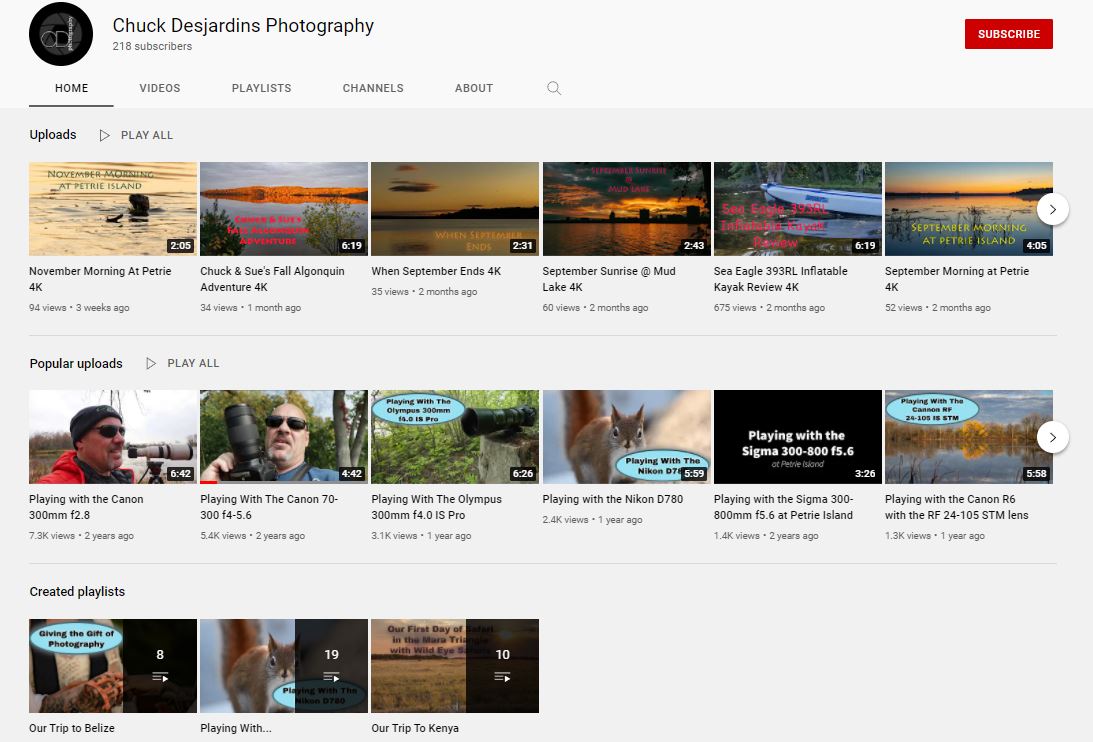This screenshot has width=1093, height=742.
Task: Click the channel search magnifier icon
Action: (x=554, y=88)
